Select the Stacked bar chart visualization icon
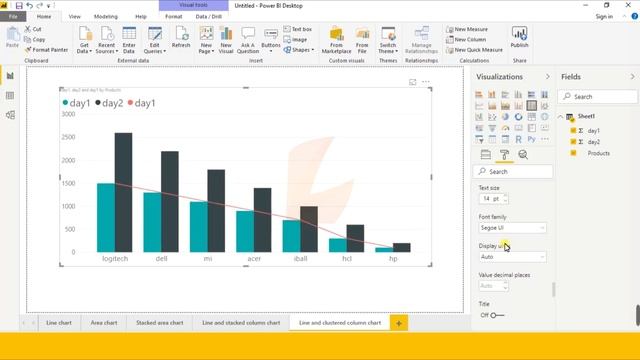640x360 pixels. click(x=479, y=95)
